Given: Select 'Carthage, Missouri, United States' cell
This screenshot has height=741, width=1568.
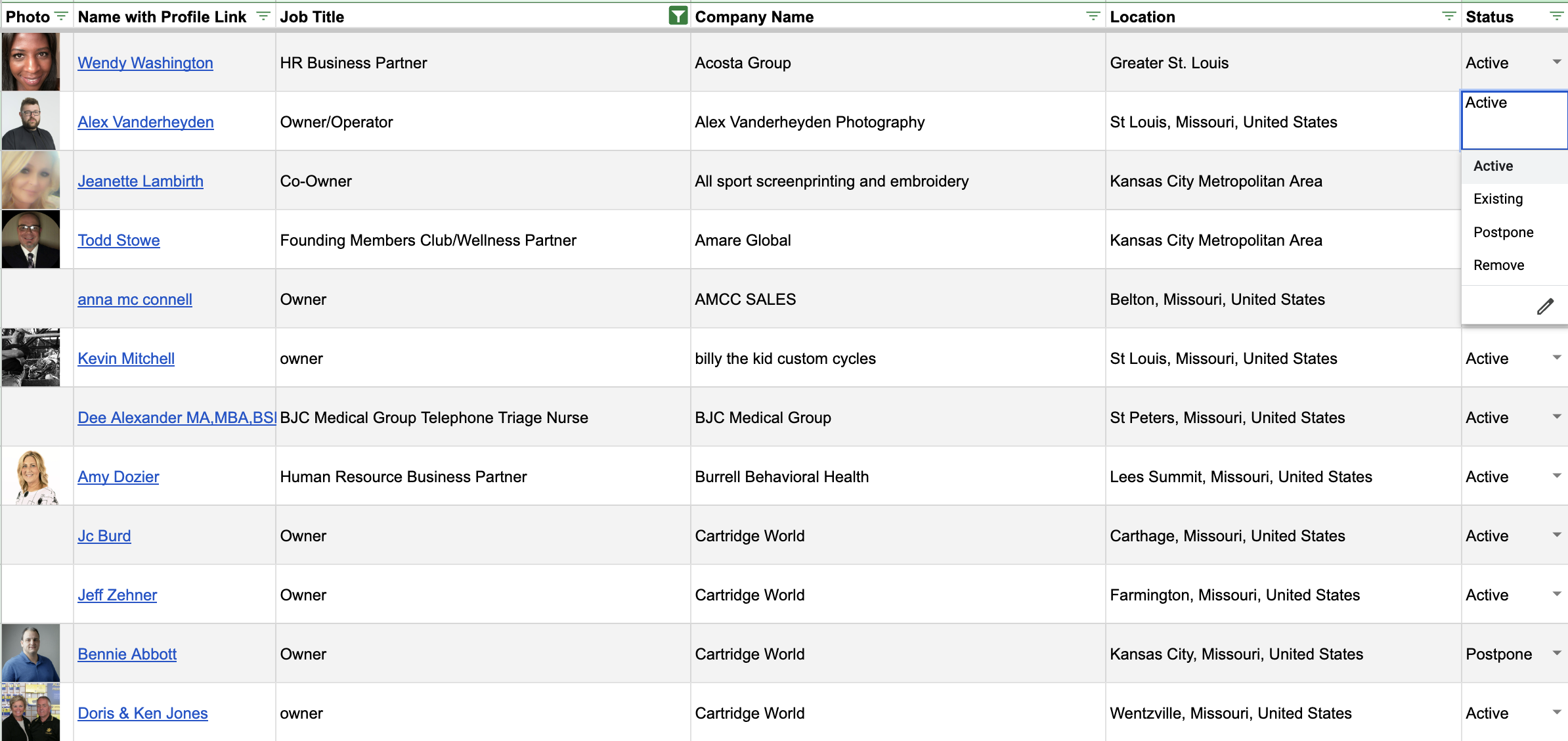Looking at the screenshot, I should pos(1283,535).
